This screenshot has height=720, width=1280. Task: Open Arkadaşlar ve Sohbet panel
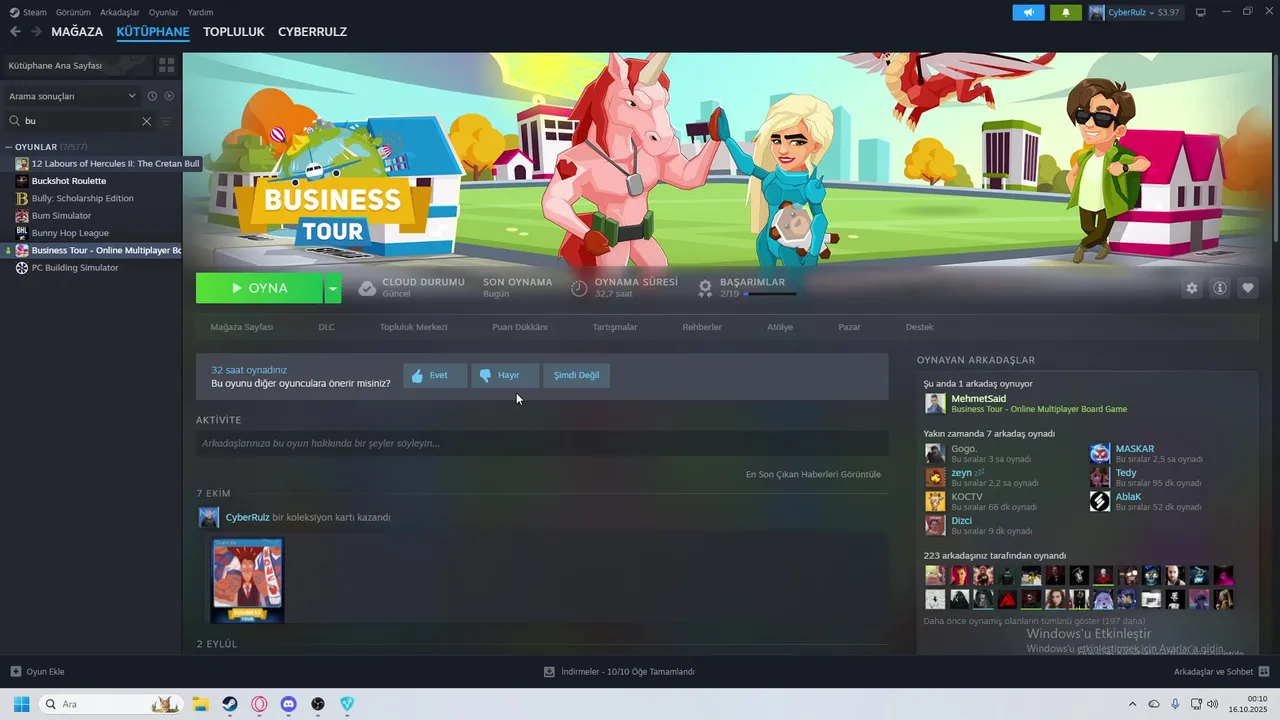[1221, 672]
